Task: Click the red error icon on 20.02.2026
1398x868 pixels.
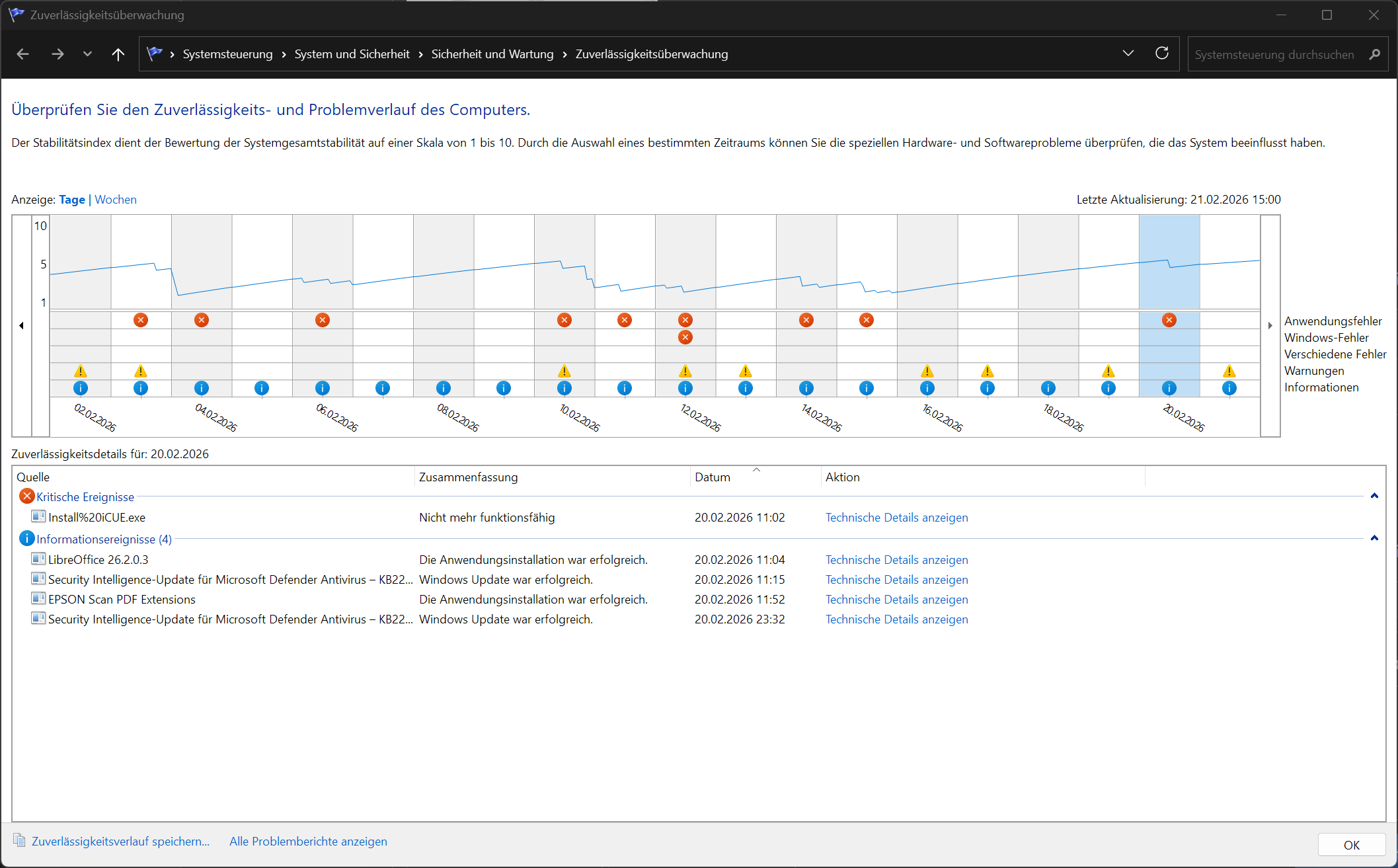Action: [1169, 320]
